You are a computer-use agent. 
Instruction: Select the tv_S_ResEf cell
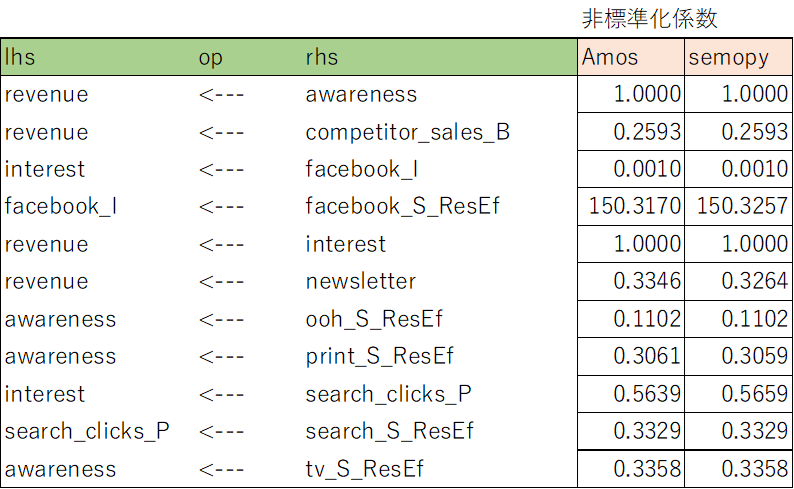coord(364,469)
